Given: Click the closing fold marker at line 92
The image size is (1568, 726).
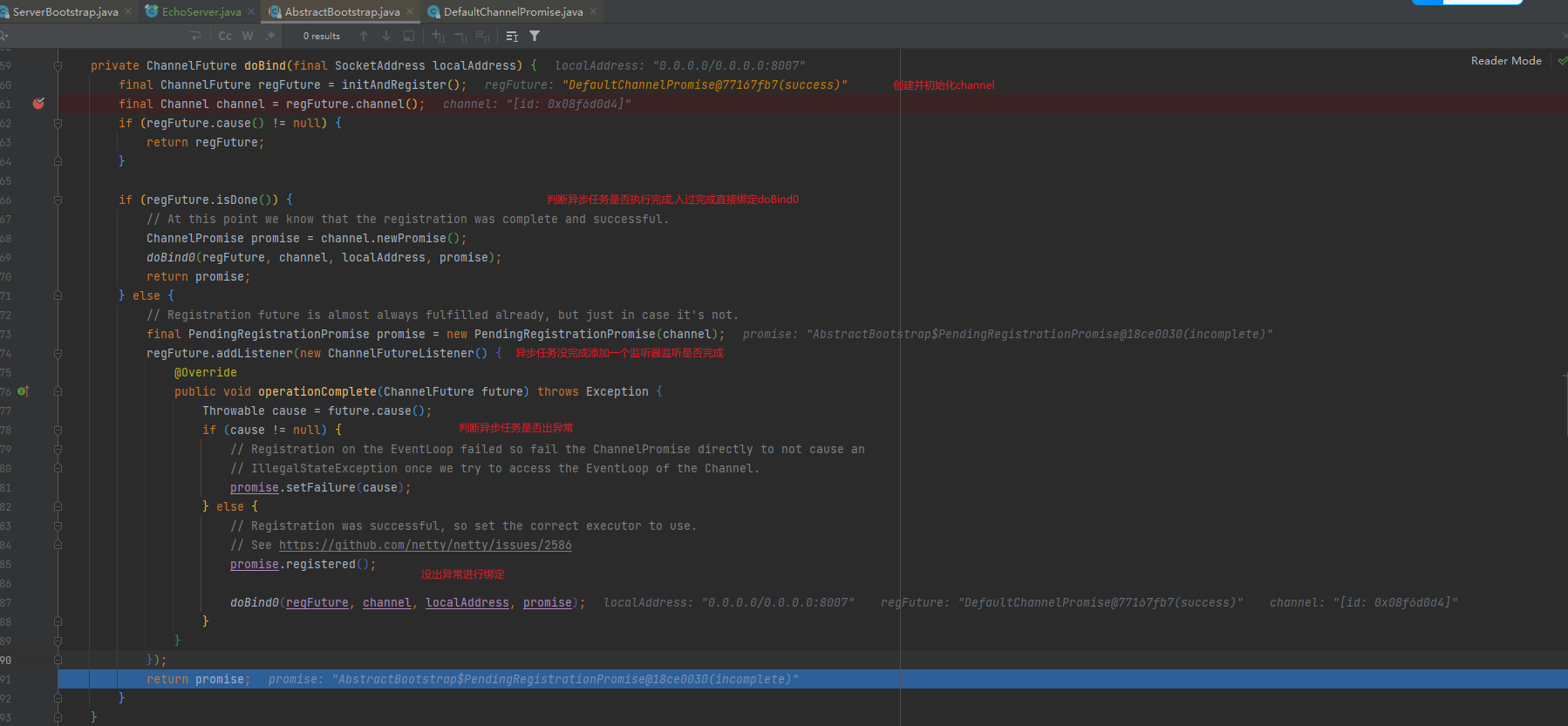Looking at the screenshot, I should point(58,698).
